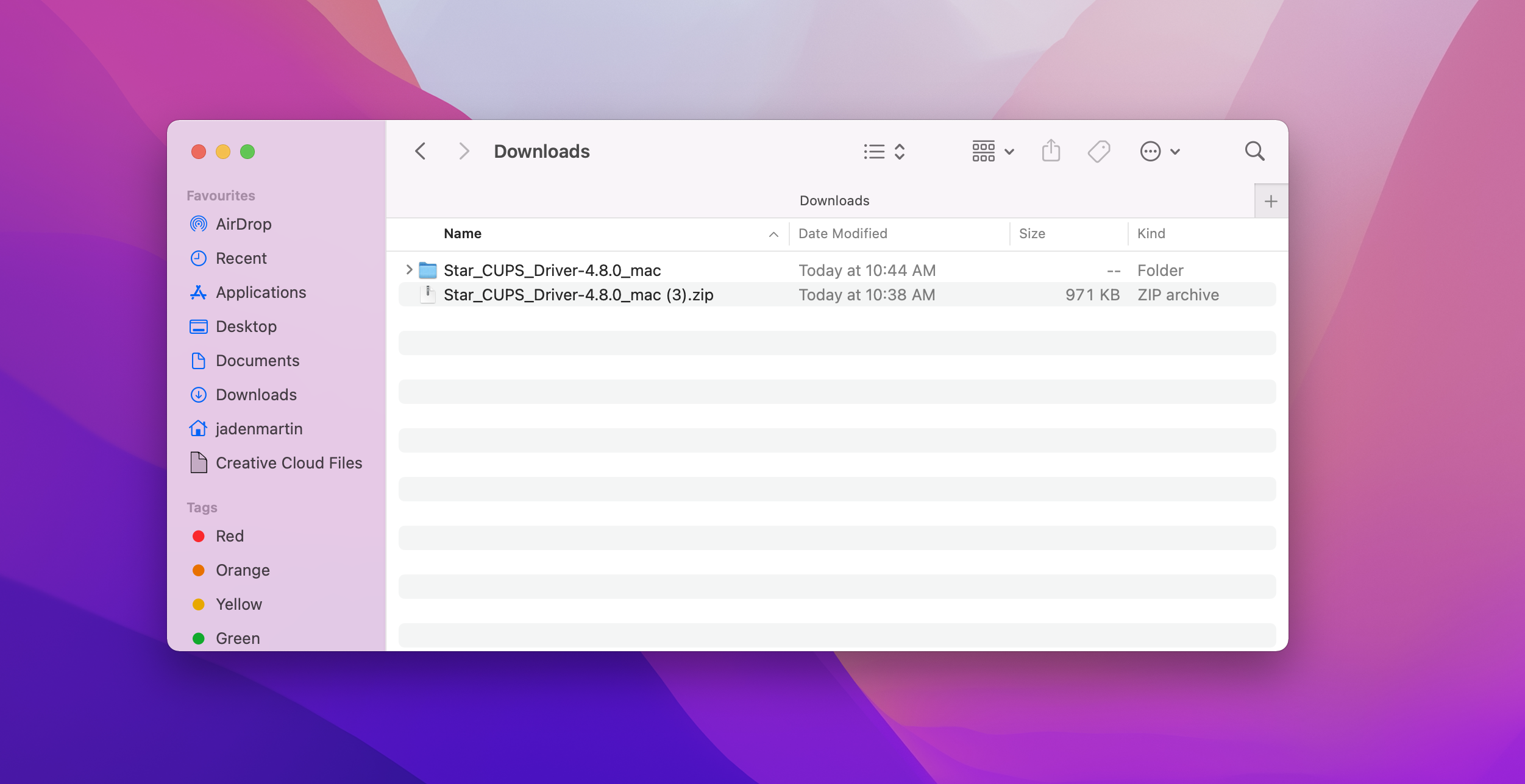This screenshot has height=784, width=1525.
Task: Select Star_CUPS_Driver-4.8.0_mac (3).zip file
Action: click(578, 295)
